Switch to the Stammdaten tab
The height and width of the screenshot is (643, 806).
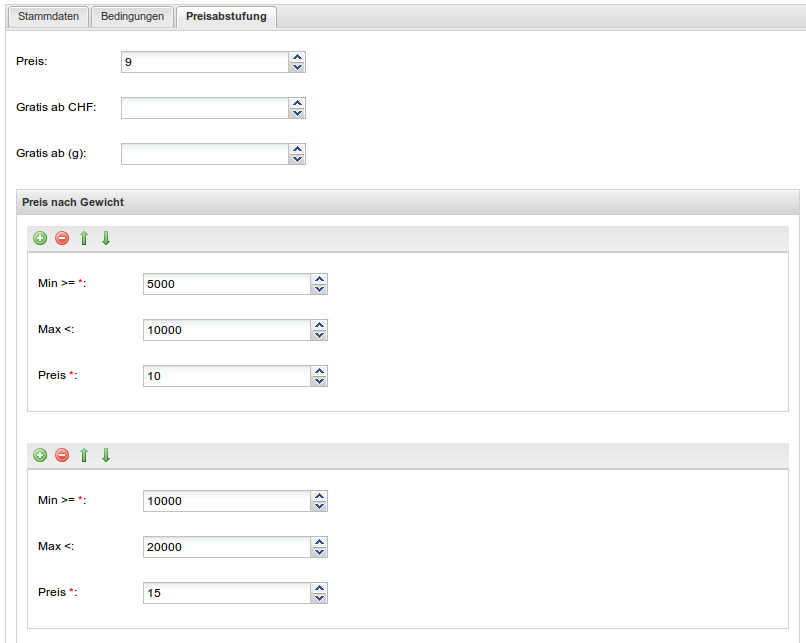tap(48, 16)
